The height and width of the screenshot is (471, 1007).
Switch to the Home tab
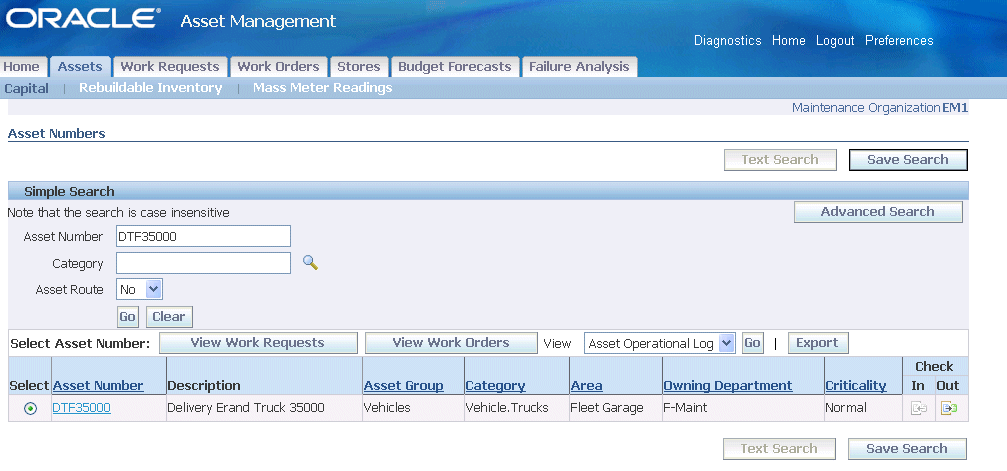(x=22, y=67)
